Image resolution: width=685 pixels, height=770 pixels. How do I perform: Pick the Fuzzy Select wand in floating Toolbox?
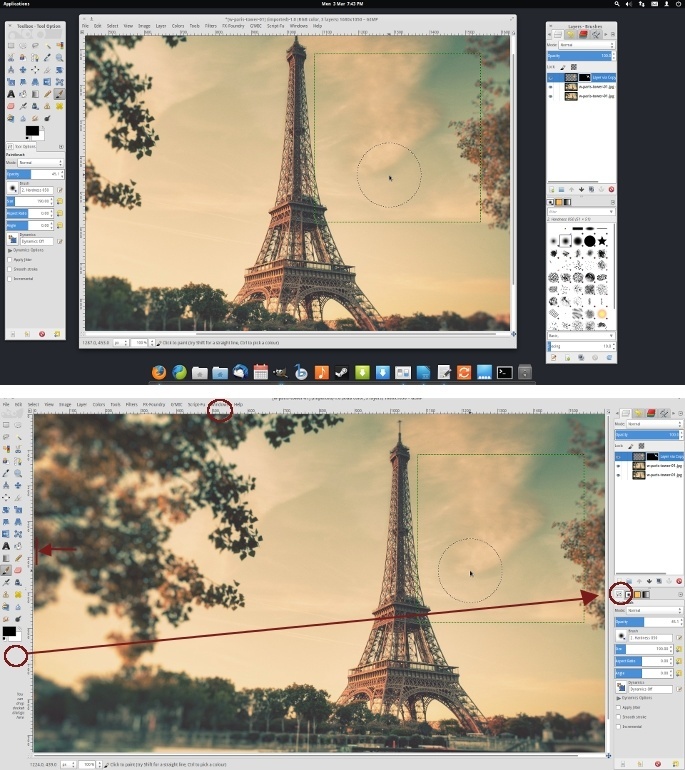coord(47,46)
